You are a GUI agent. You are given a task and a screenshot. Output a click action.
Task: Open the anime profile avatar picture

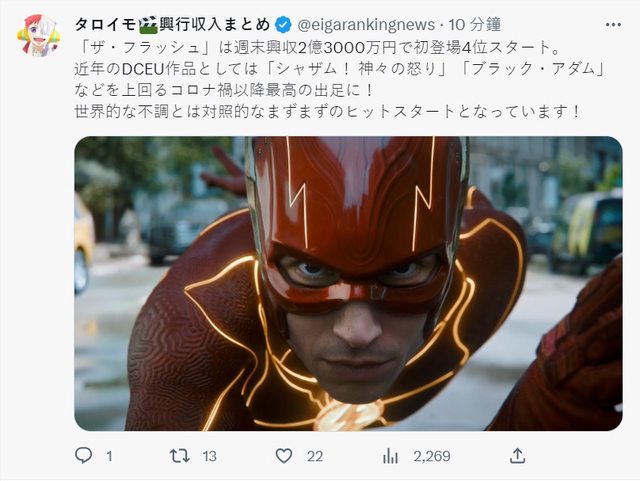[x=39, y=35]
